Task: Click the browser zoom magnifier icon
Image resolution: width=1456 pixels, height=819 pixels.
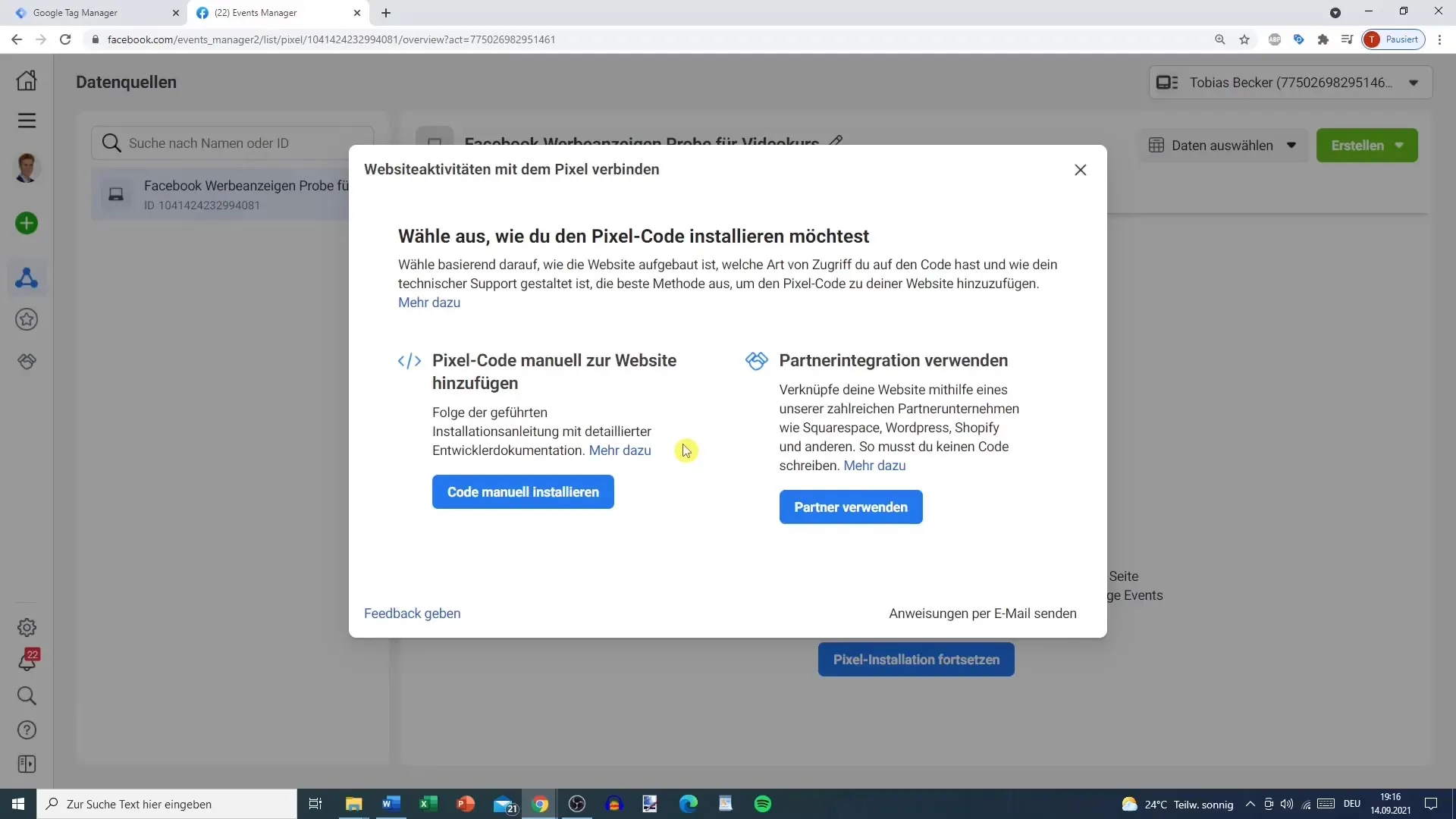Action: (1220, 39)
